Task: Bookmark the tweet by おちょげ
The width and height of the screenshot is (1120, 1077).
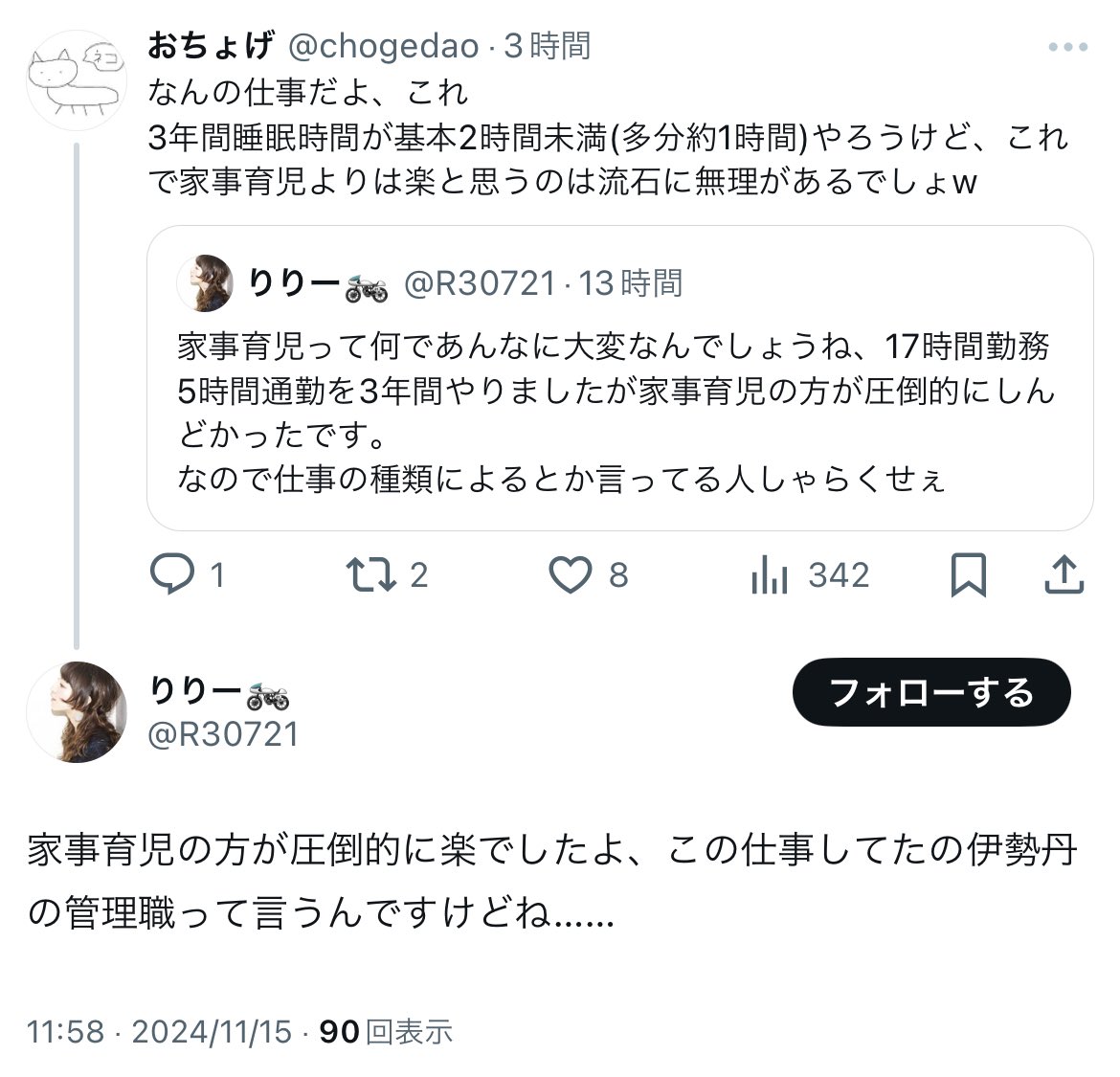Action: (x=968, y=574)
